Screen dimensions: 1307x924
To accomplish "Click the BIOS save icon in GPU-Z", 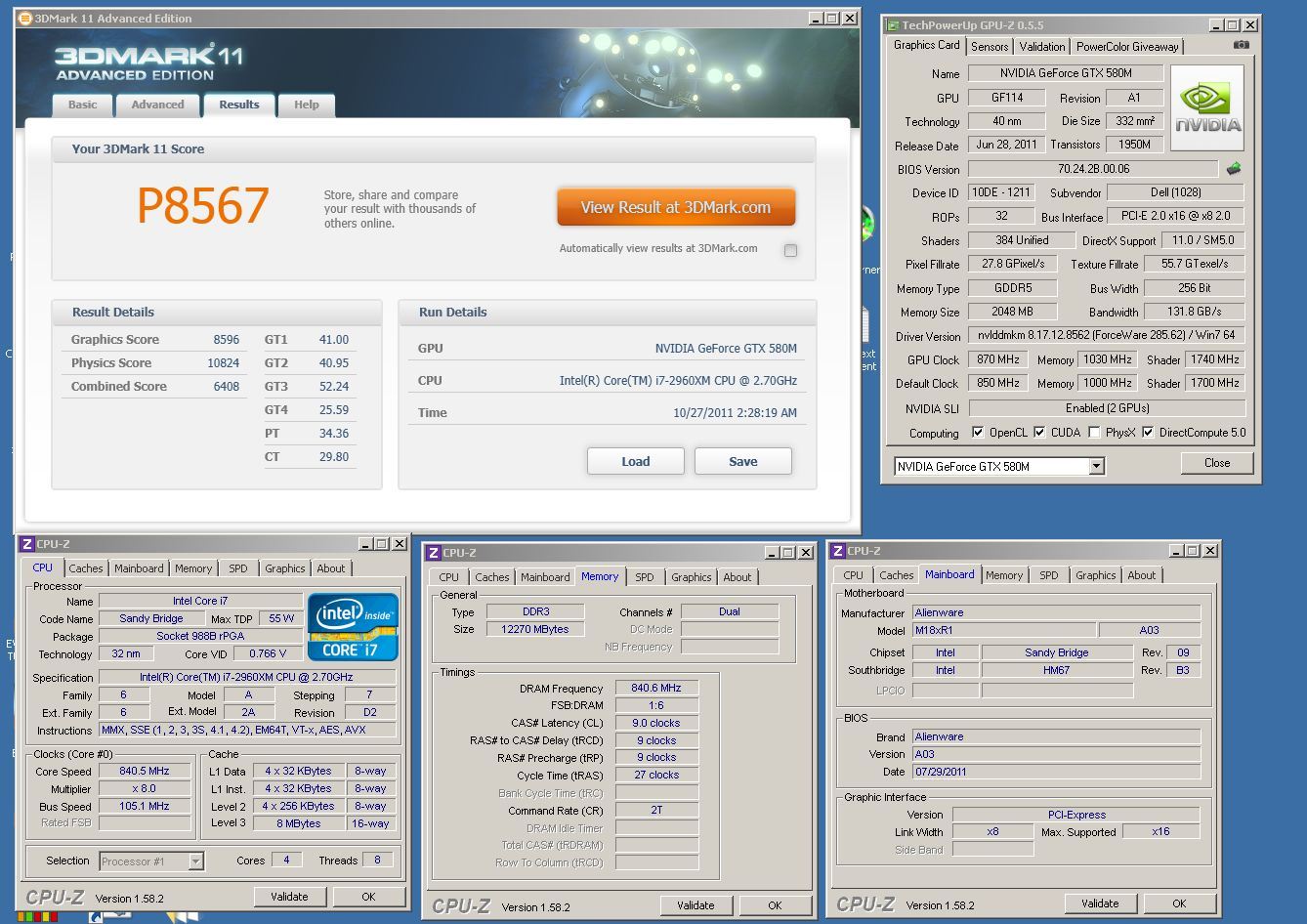I will tap(1234, 169).
